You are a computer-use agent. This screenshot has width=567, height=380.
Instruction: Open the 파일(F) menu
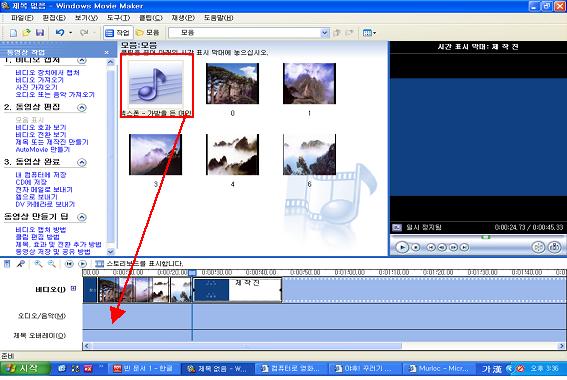(x=22, y=18)
